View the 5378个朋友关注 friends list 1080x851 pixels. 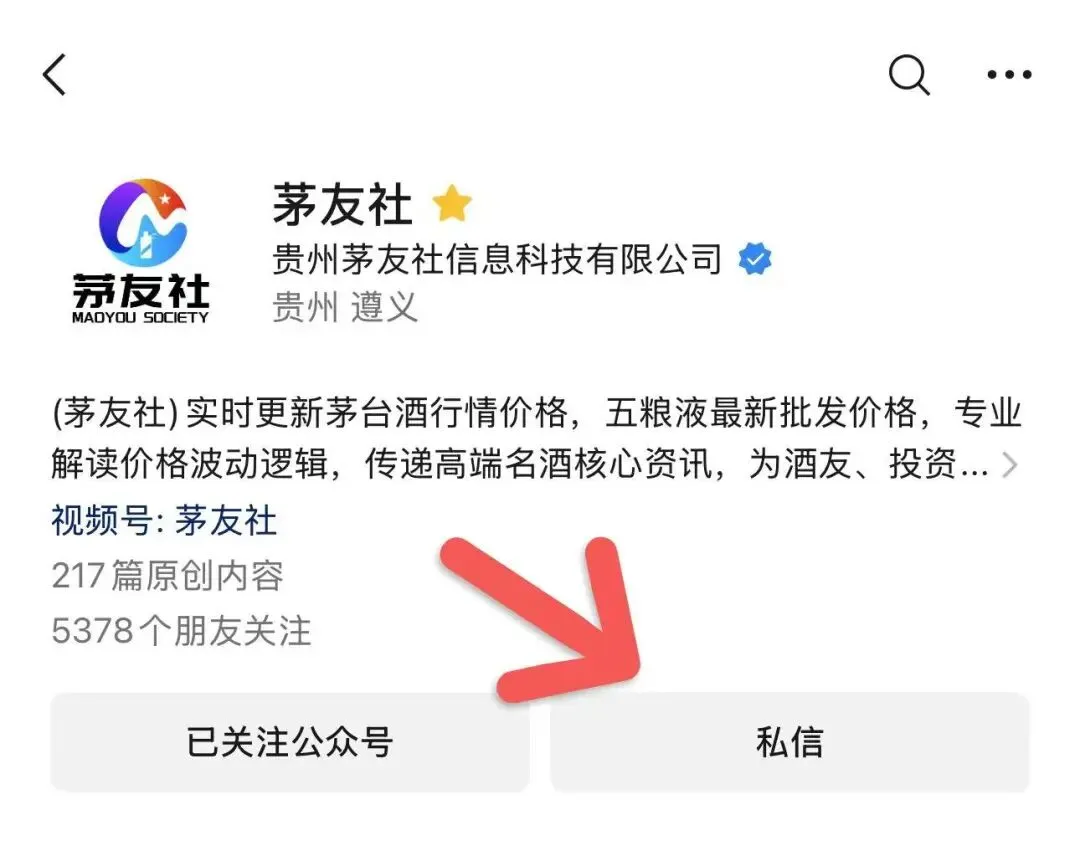point(181,631)
